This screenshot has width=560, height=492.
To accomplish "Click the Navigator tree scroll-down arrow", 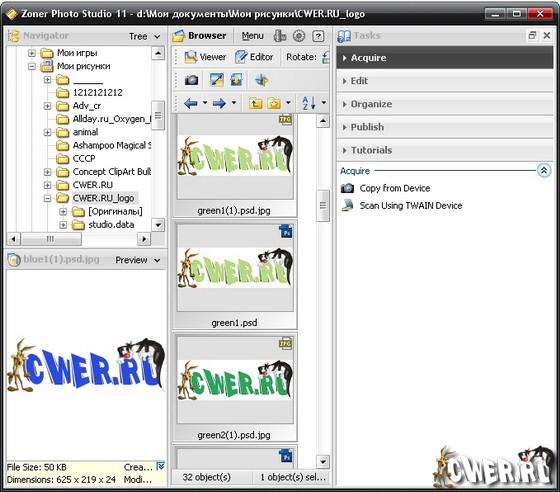I will (x=158, y=225).
